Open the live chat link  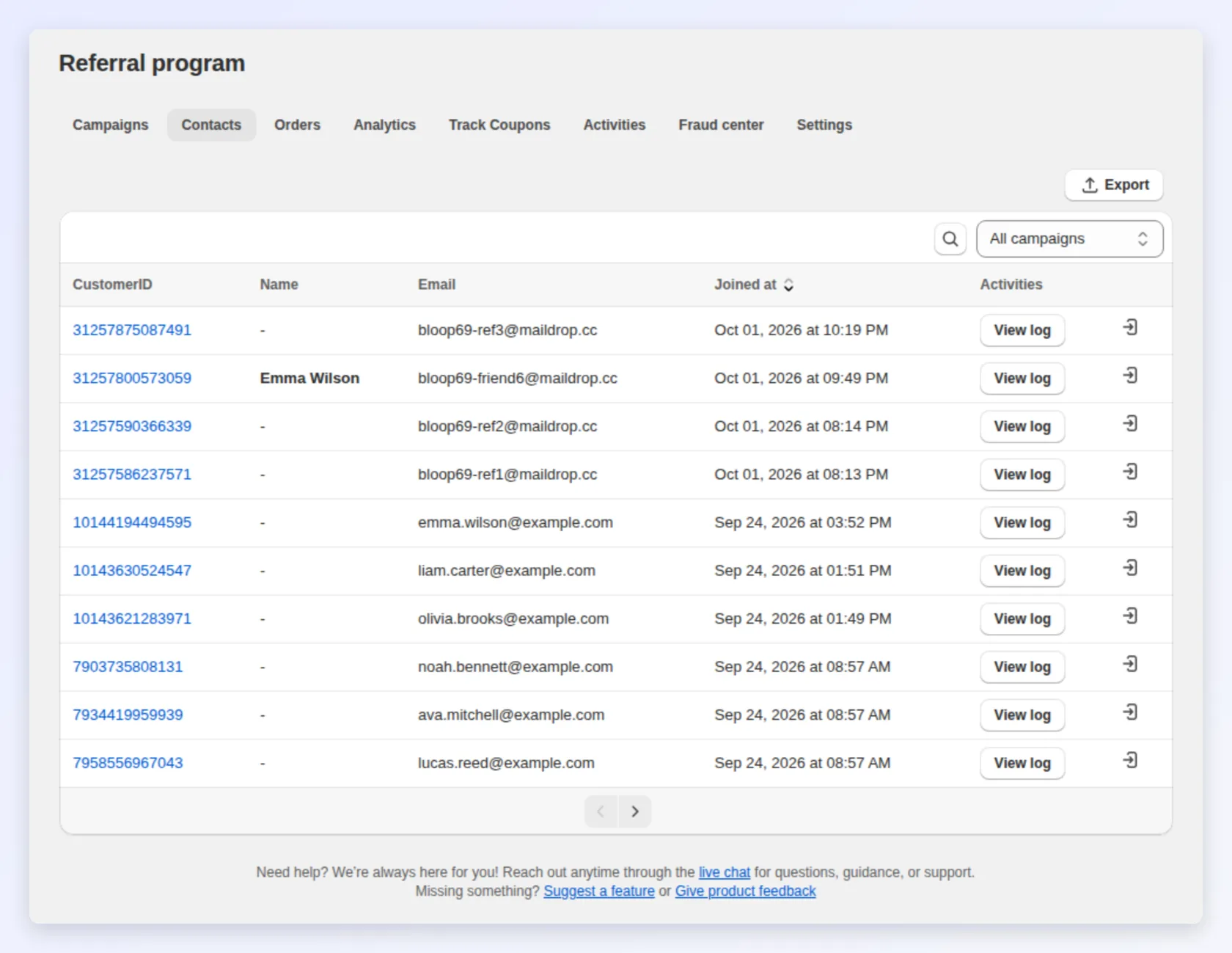(x=725, y=872)
